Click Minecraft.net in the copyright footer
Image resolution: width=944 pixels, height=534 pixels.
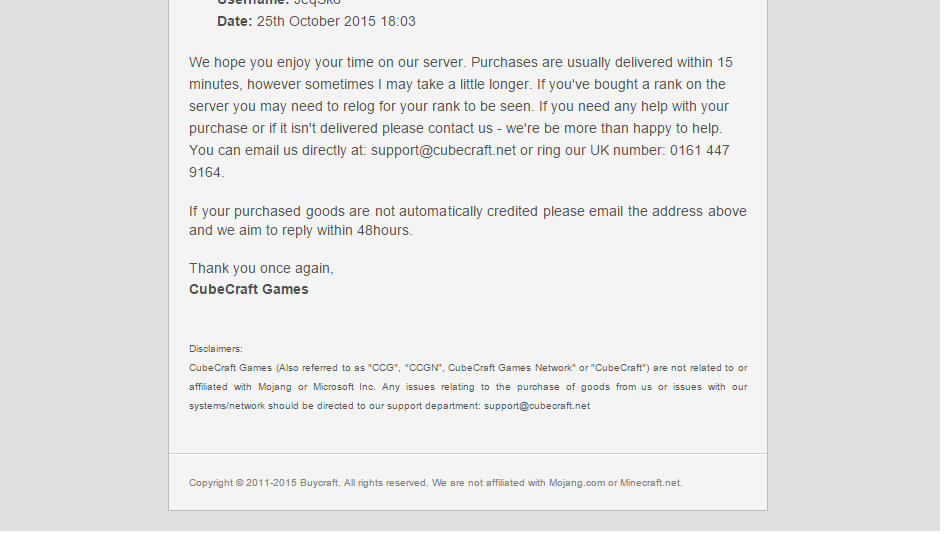651,483
